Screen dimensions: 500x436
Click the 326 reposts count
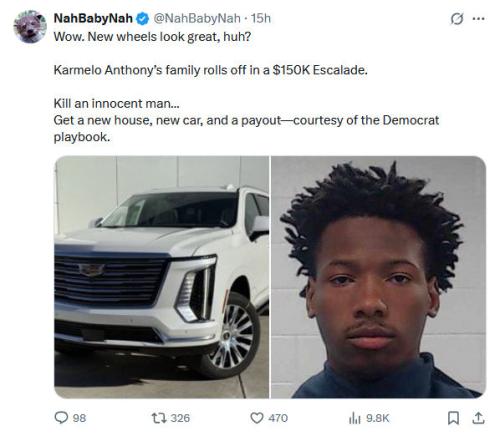point(180,418)
